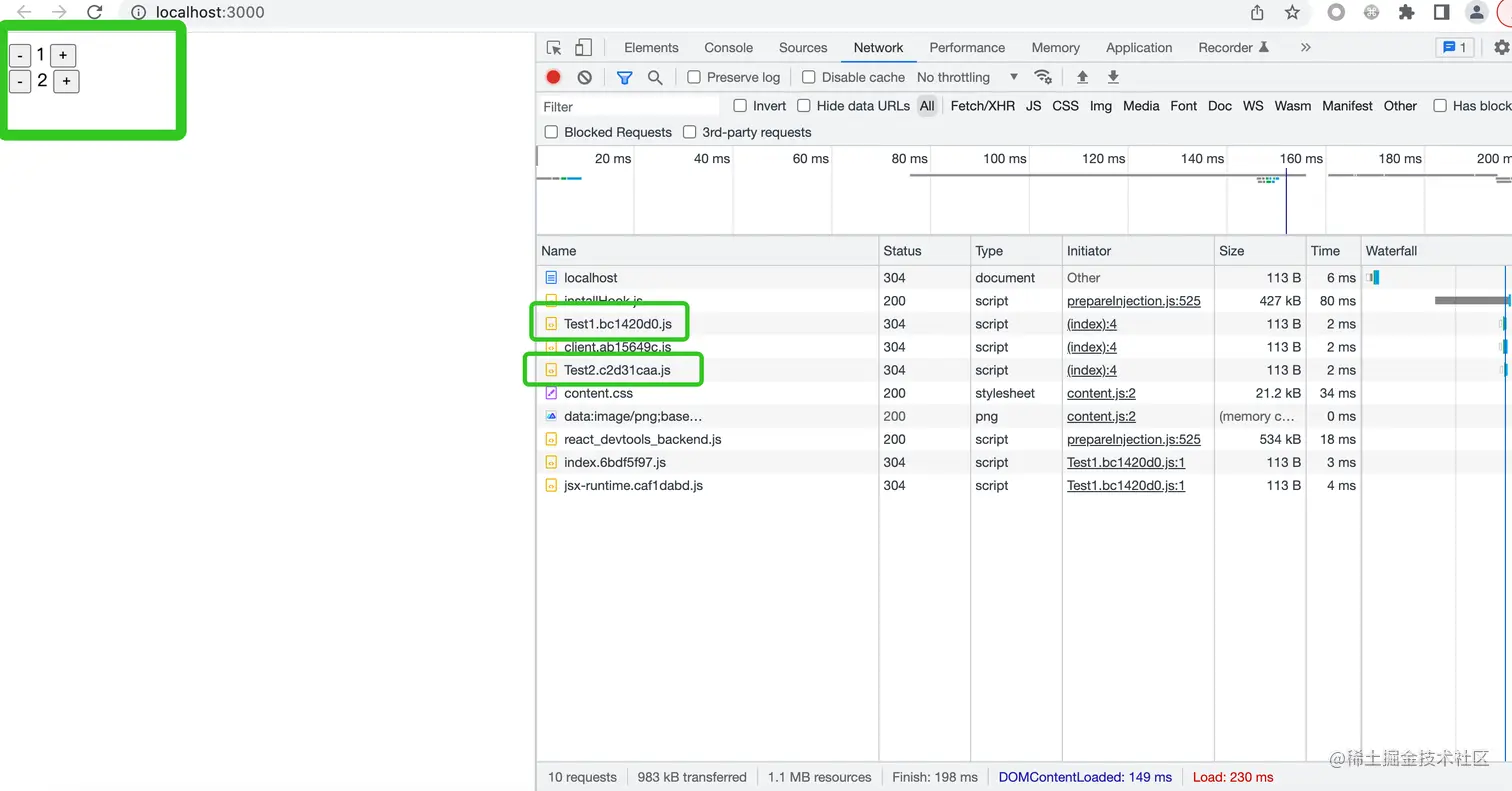The width and height of the screenshot is (1512, 791).
Task: Open the Application tab
Action: point(1139,47)
